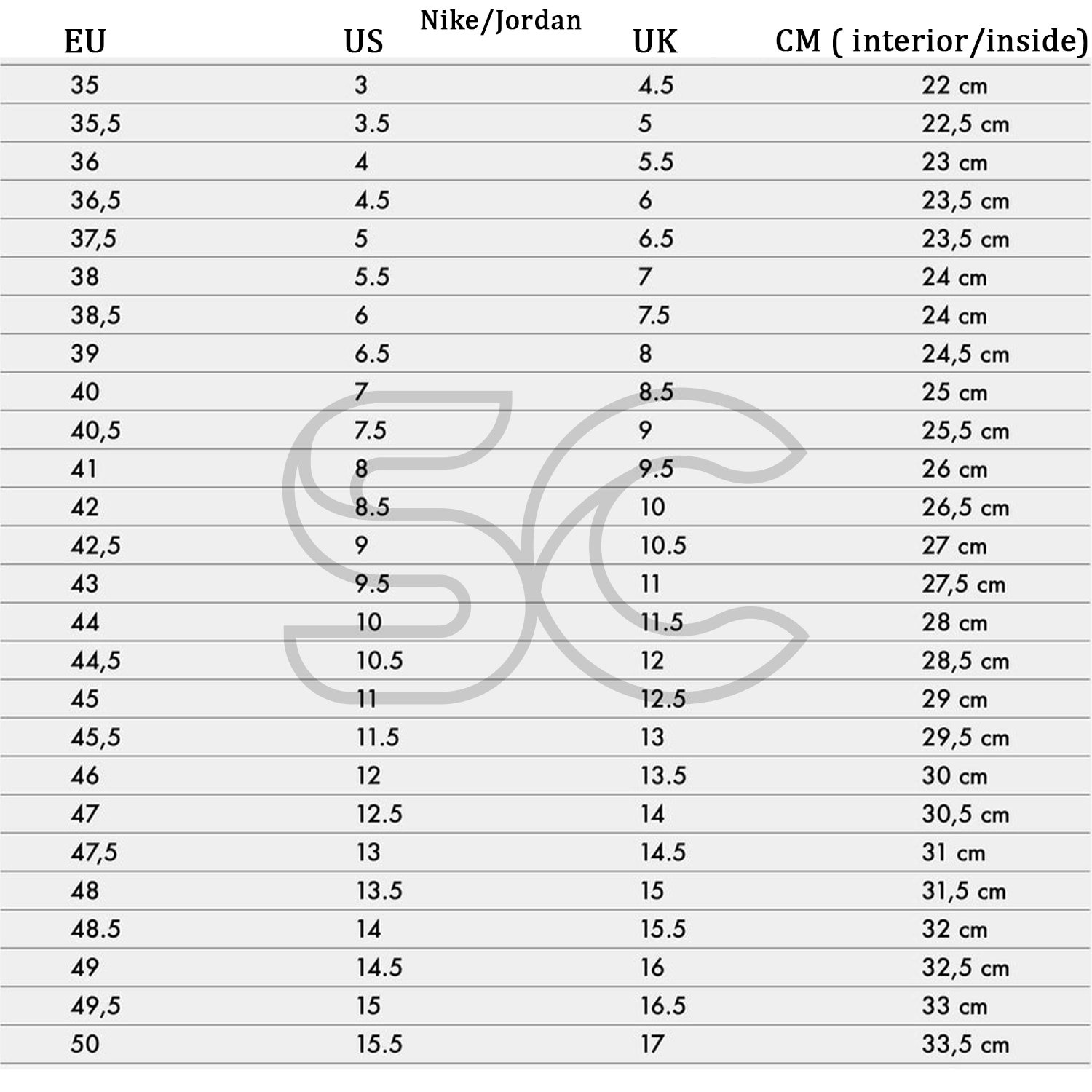Select the US column header
The height and width of the screenshot is (1092, 1092).
pyautogui.click(x=363, y=41)
